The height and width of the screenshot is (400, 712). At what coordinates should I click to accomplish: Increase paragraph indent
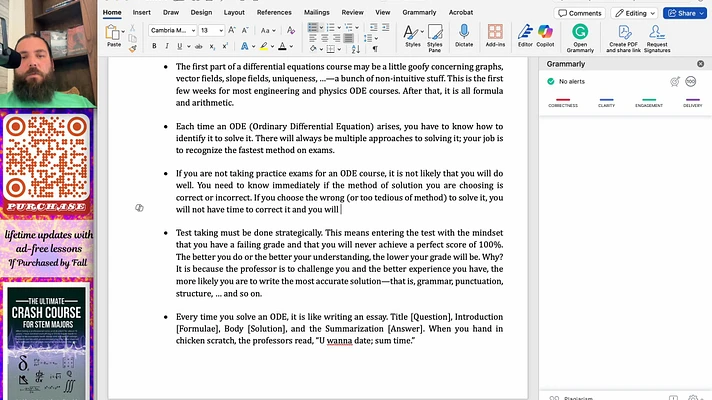click(x=386, y=28)
